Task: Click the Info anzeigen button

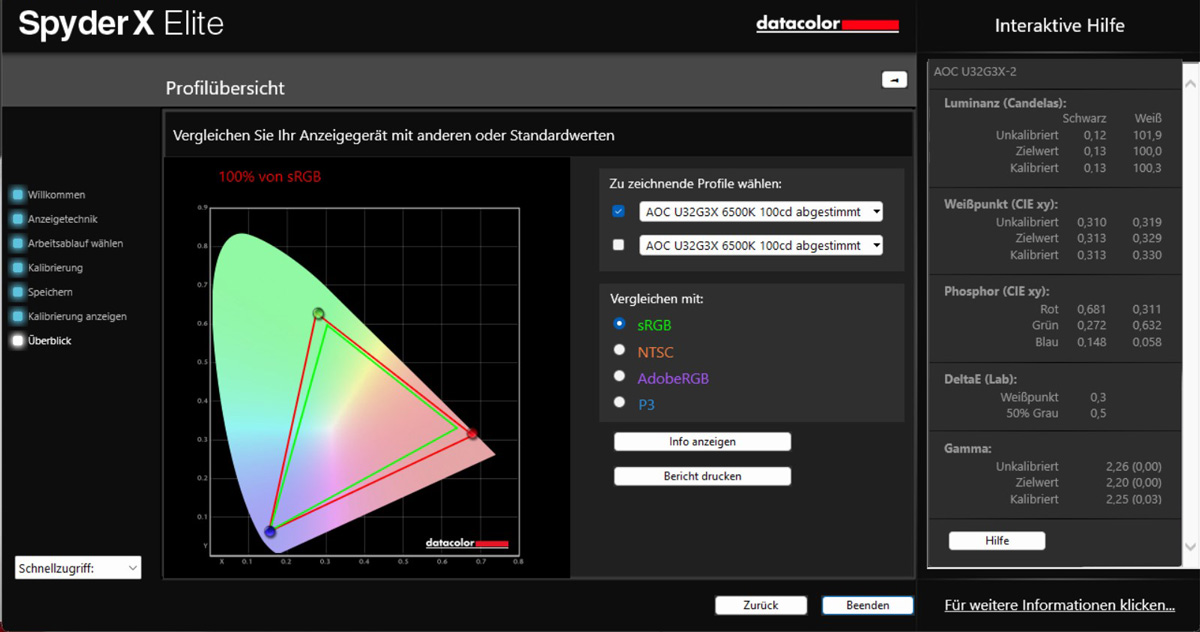Action: [702, 442]
